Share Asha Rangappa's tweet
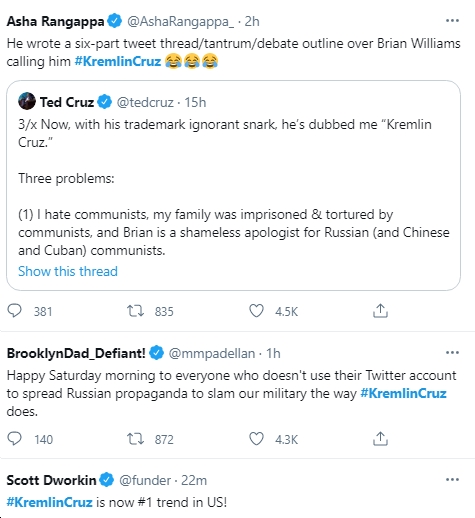 tap(380, 311)
